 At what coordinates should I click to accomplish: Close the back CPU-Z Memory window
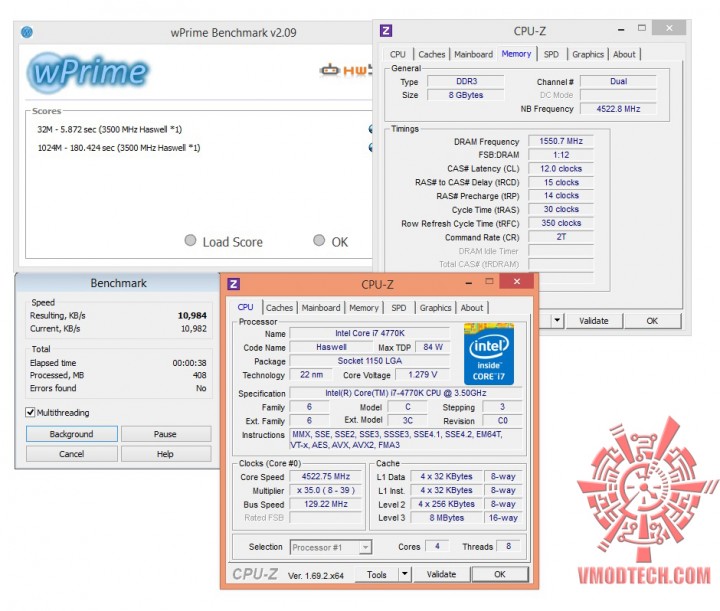(x=669, y=28)
